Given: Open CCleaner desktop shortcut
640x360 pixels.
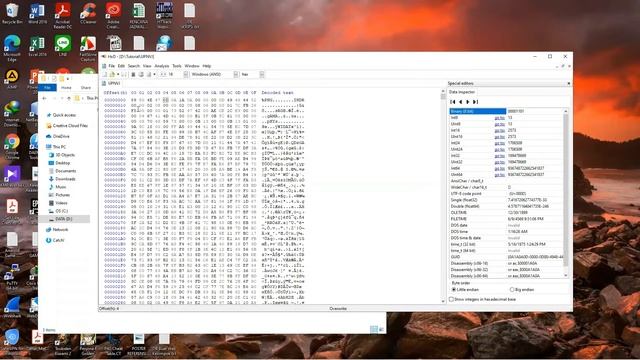Looking at the screenshot, I should (88, 13).
